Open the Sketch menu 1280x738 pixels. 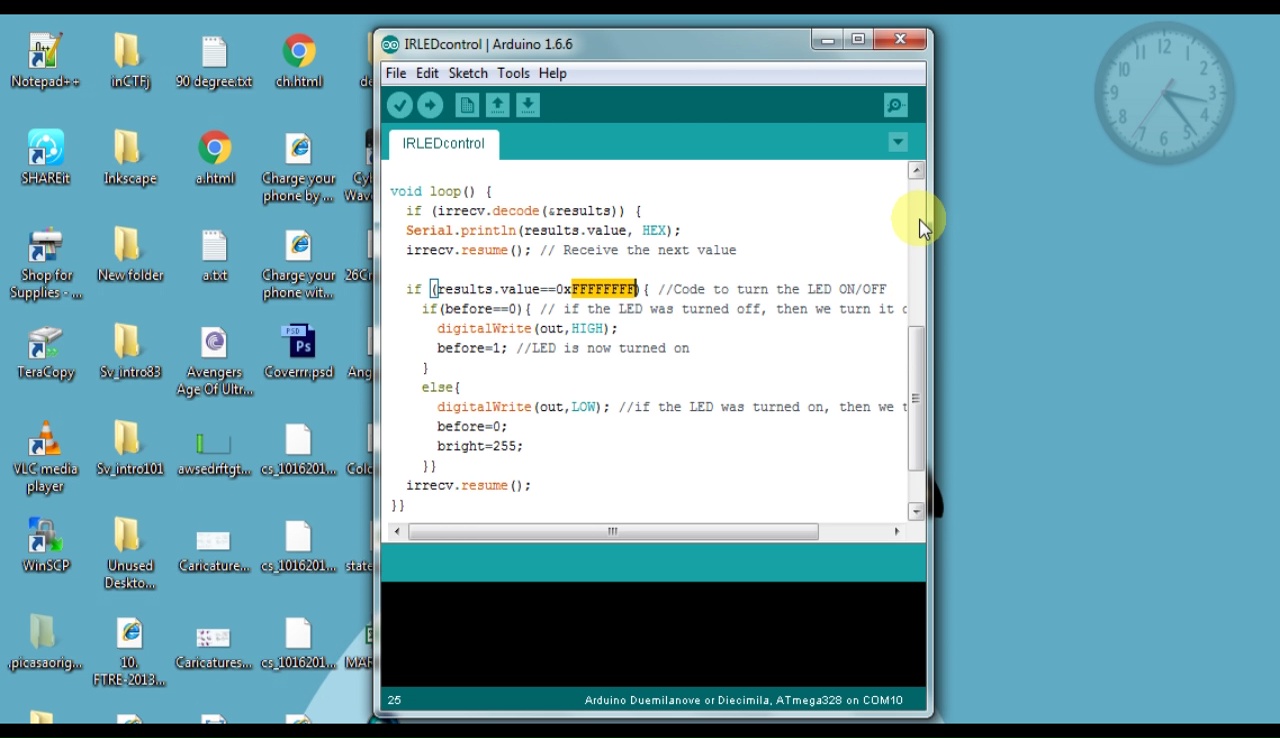(x=468, y=73)
